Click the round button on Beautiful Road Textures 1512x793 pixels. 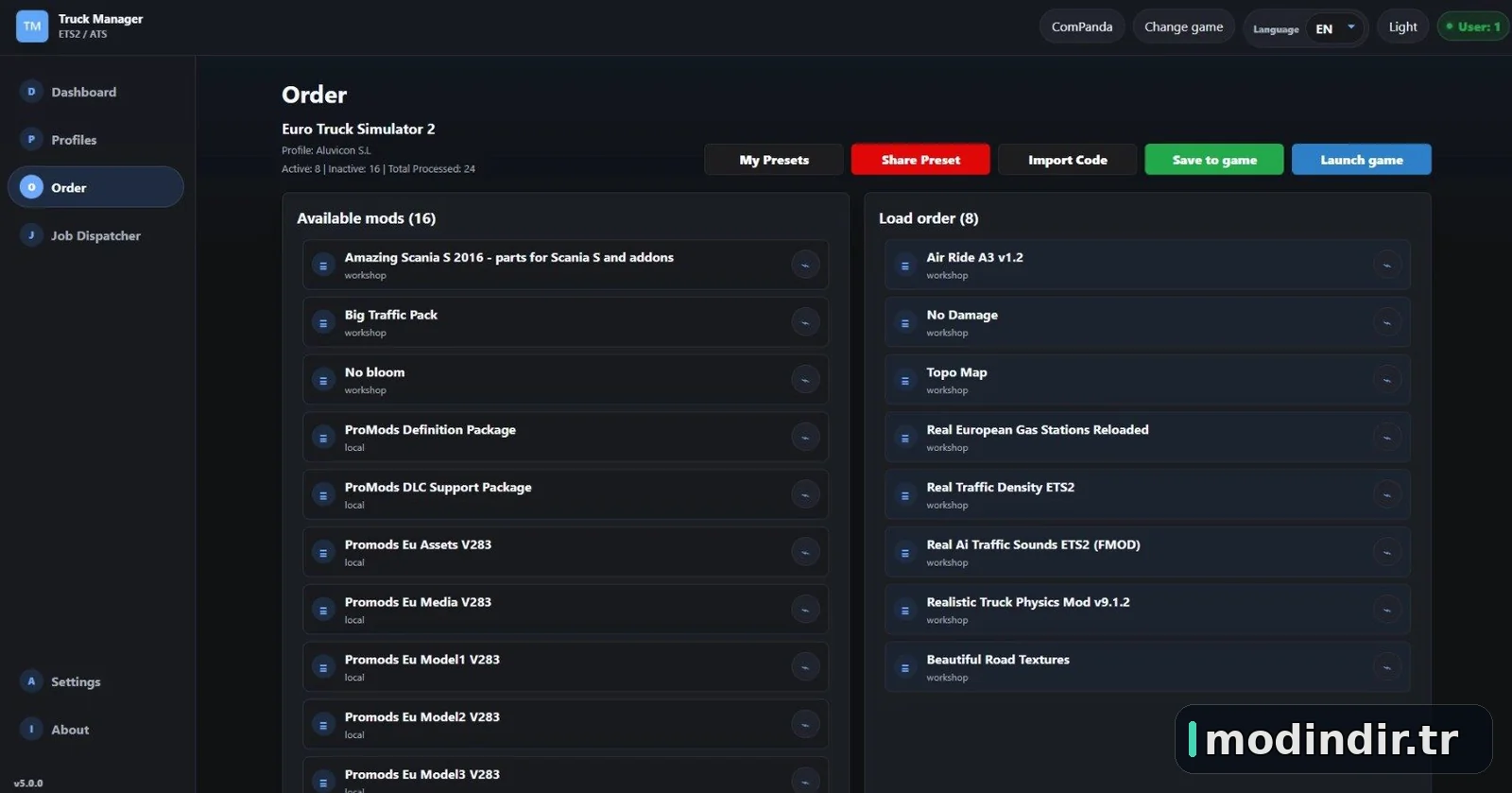(1387, 668)
